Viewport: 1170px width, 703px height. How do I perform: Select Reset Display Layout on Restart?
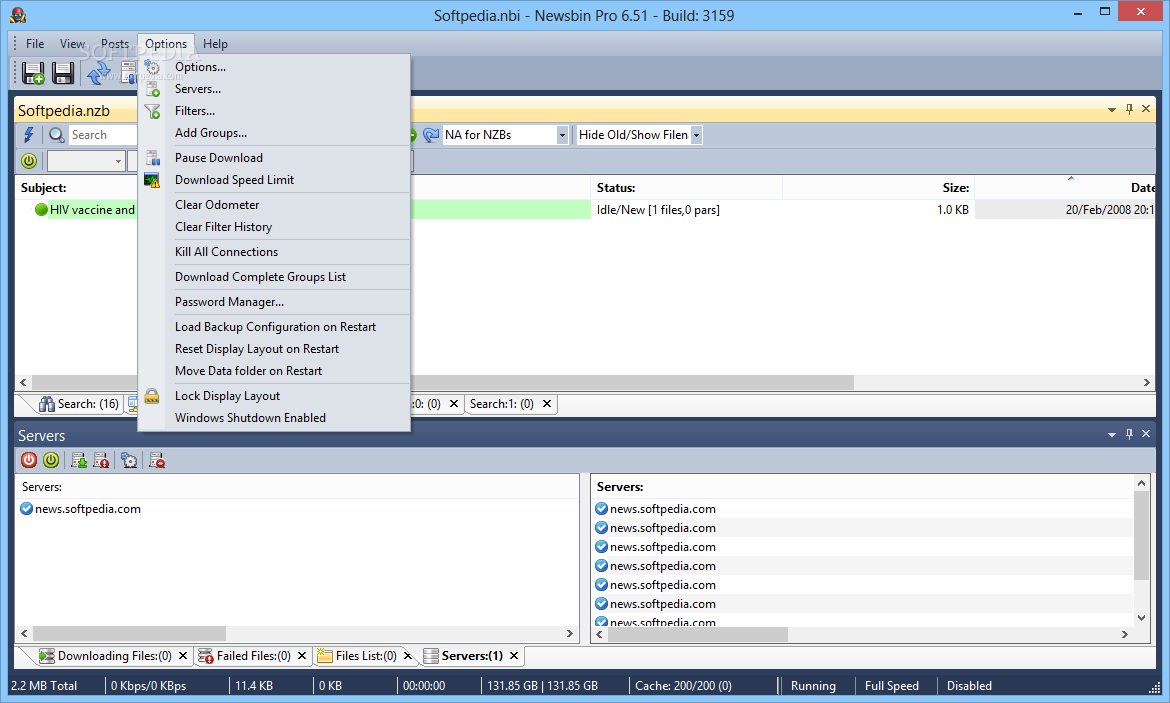274,349
